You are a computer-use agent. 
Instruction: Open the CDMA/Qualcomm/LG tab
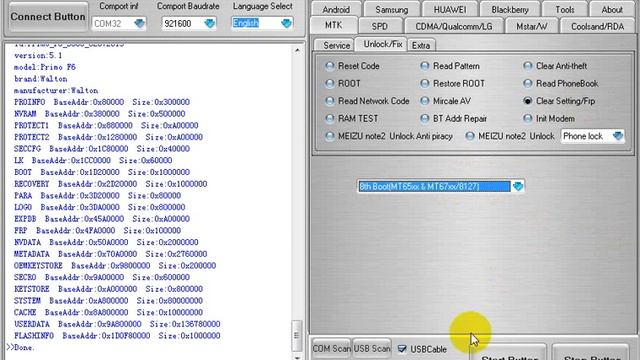[453, 27]
